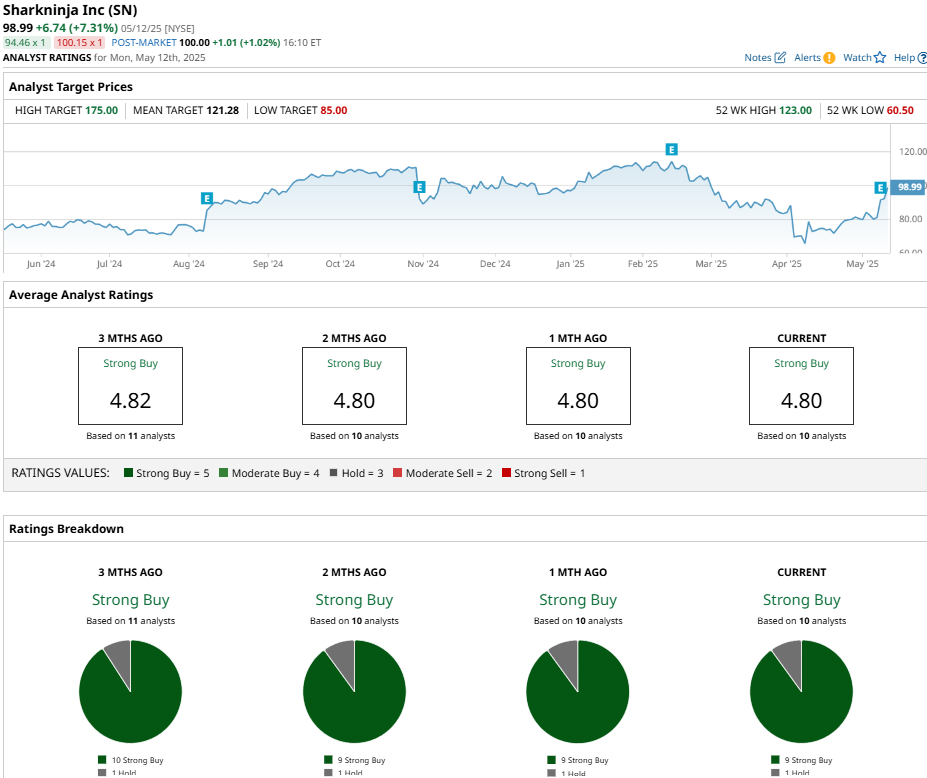Click the green bid 94.46 x 1 badge
Viewport: 927px width, 778px height.
coord(27,43)
